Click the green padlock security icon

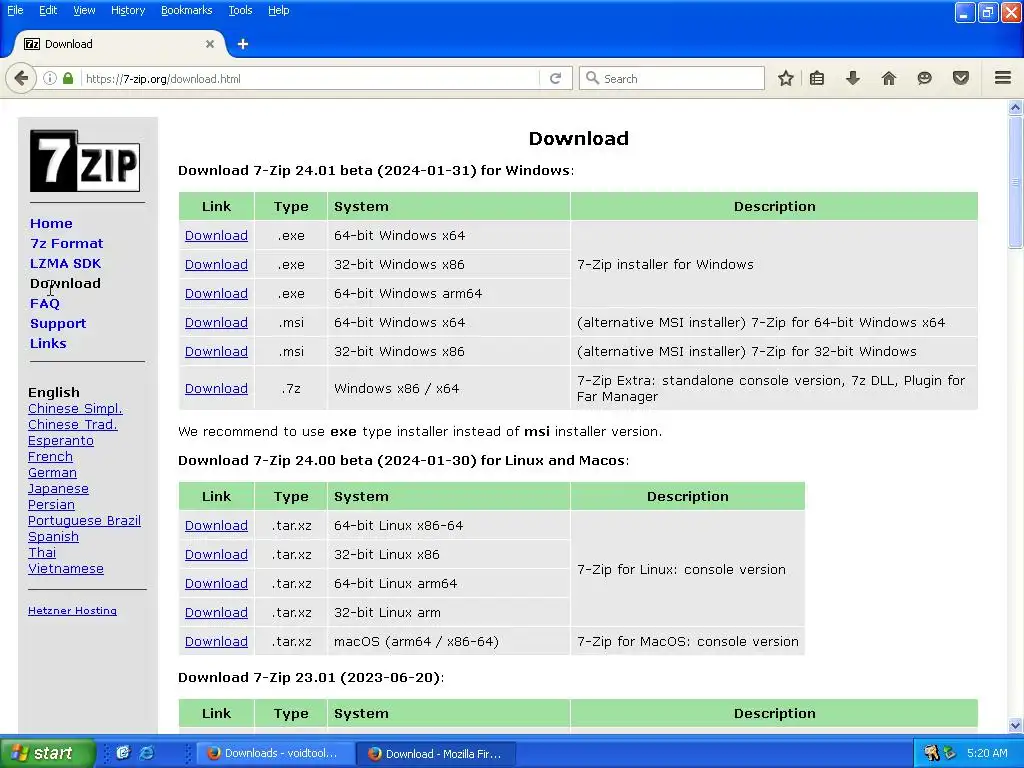pos(68,78)
